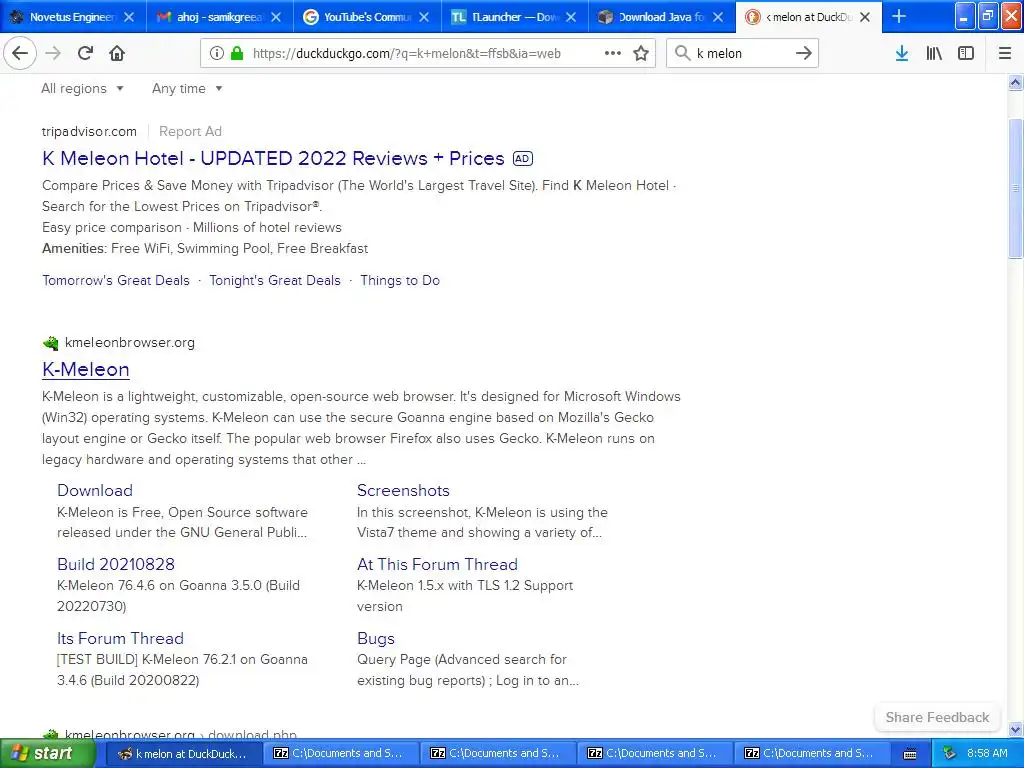Open first 7-Zip C:\Documents taskbar window
Screen dimensions: 1024x768
(x=341, y=754)
